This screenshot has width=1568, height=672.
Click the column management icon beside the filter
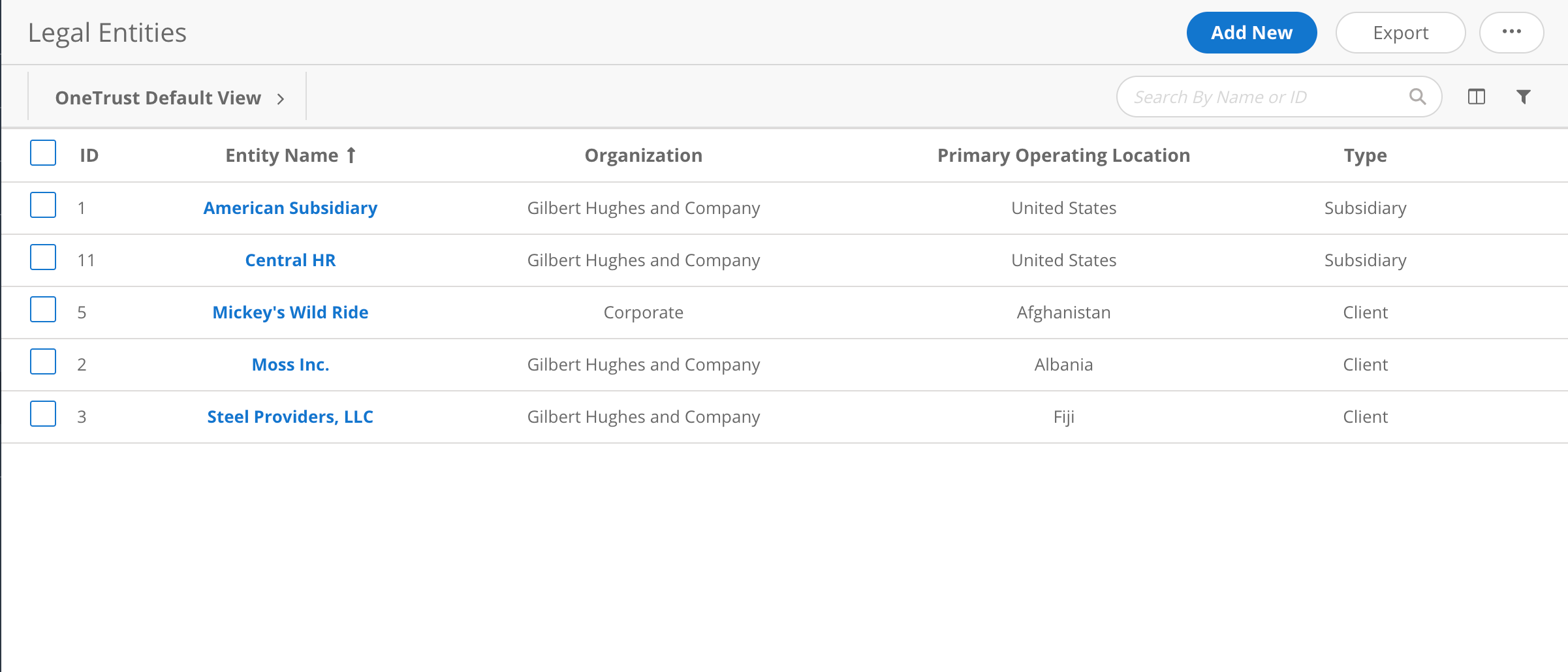point(1477,96)
